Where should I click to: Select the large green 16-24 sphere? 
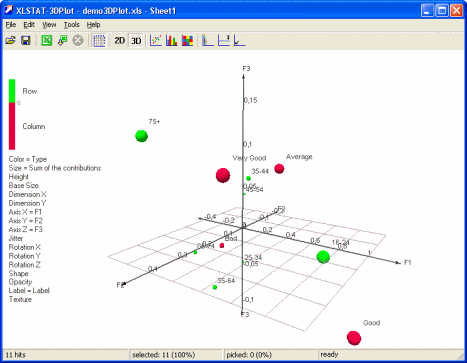click(x=323, y=257)
